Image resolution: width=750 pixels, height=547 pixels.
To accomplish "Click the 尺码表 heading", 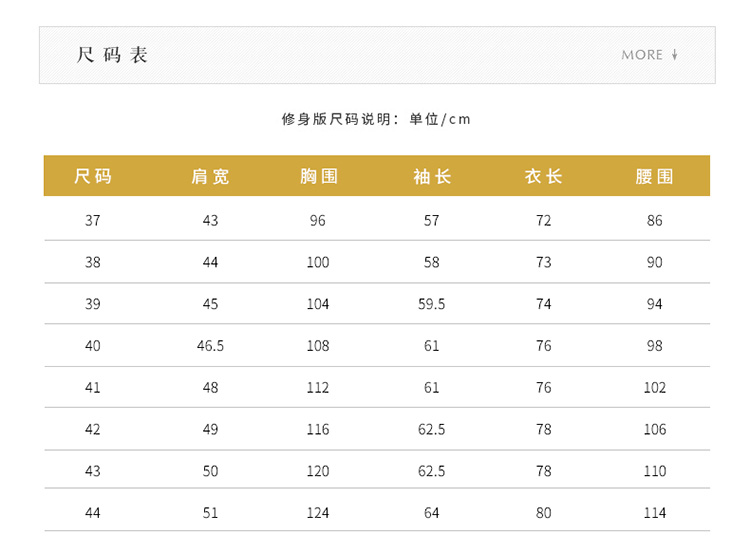I will 112,55.
